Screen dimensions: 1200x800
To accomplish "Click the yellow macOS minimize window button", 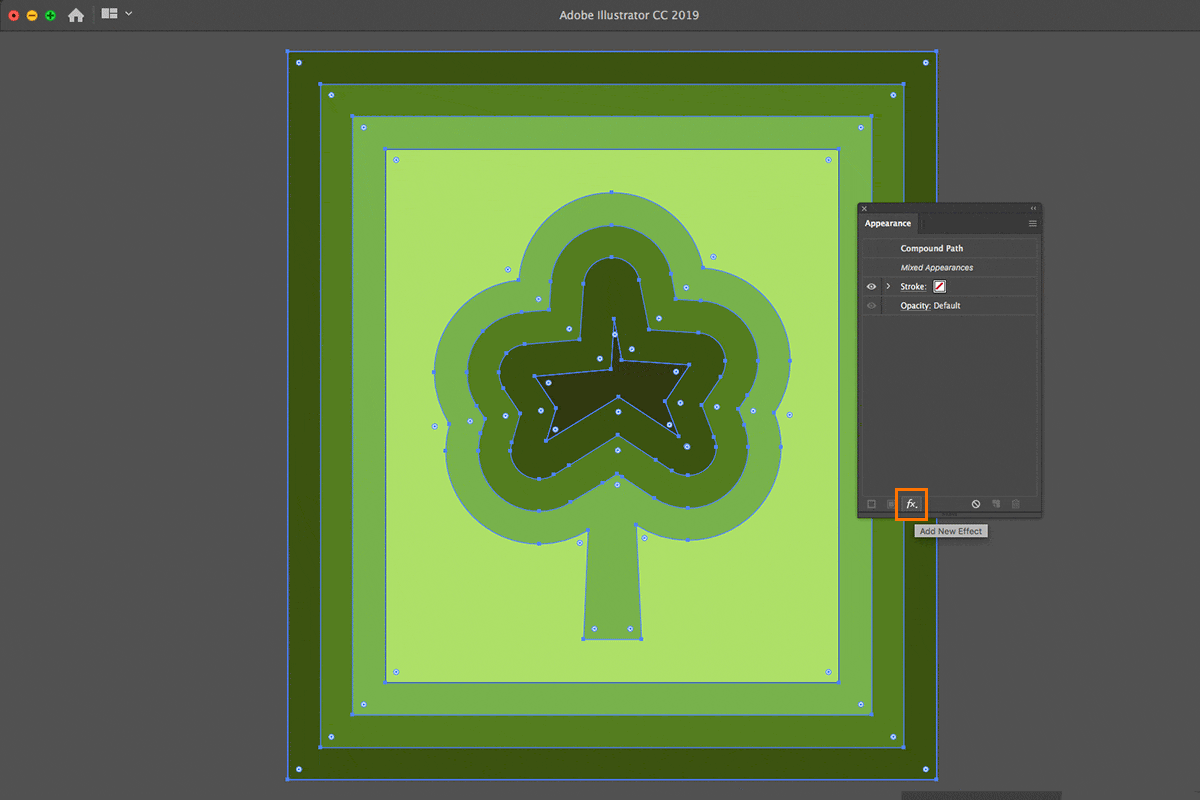I will point(32,16).
